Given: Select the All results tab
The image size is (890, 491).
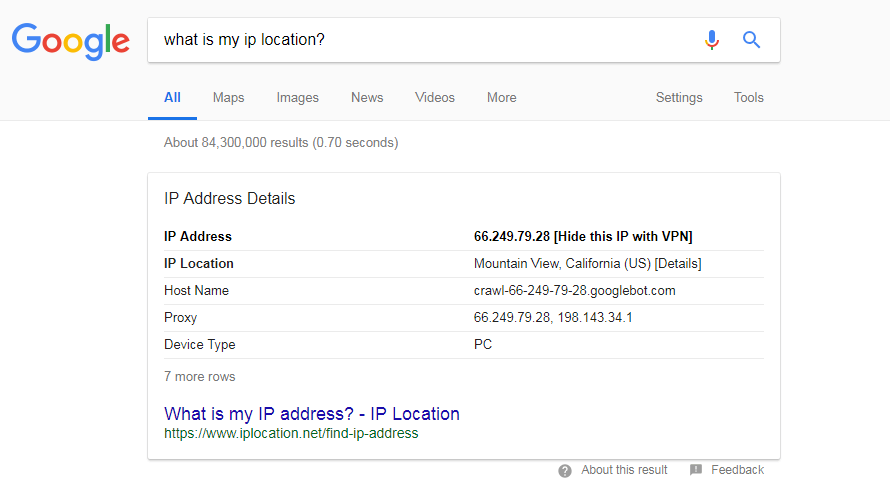Looking at the screenshot, I should coord(172,98).
